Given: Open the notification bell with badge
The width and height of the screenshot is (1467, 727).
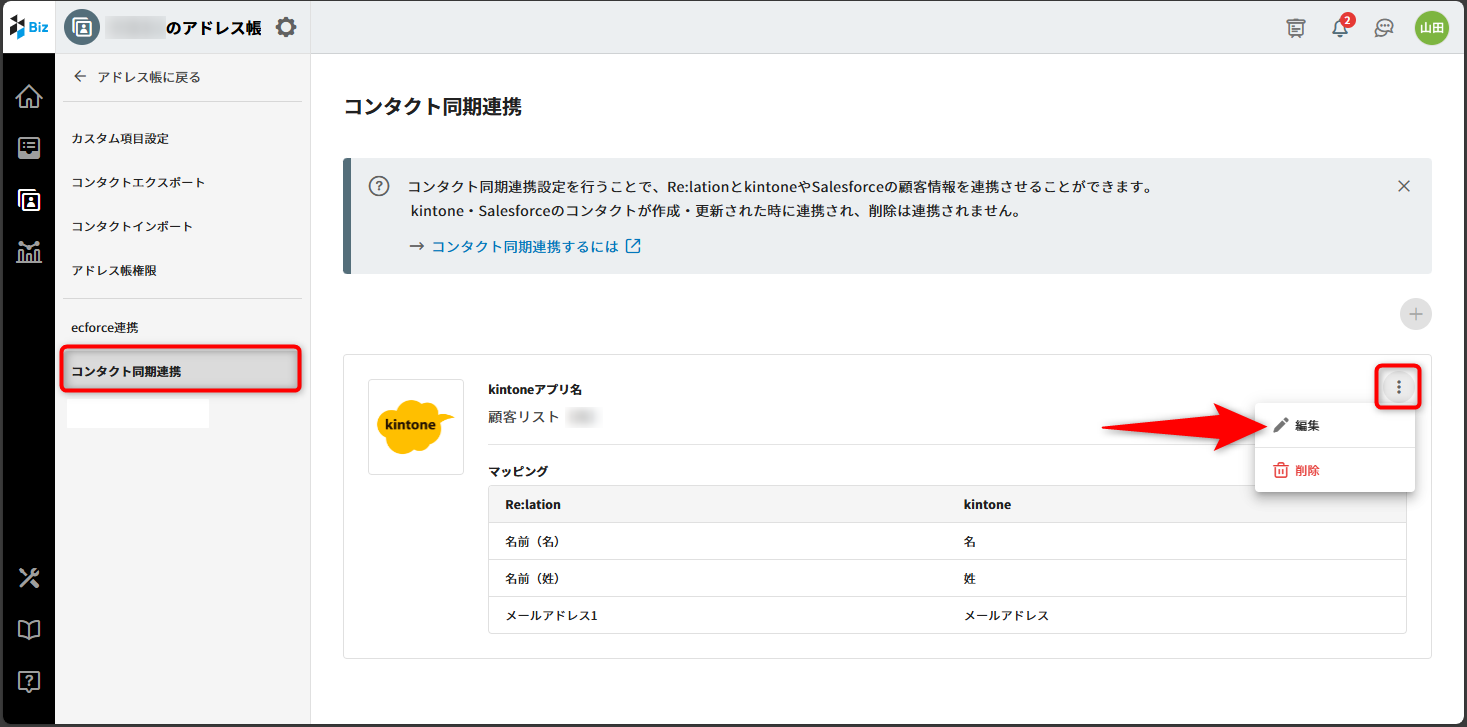Looking at the screenshot, I should click(x=1340, y=28).
